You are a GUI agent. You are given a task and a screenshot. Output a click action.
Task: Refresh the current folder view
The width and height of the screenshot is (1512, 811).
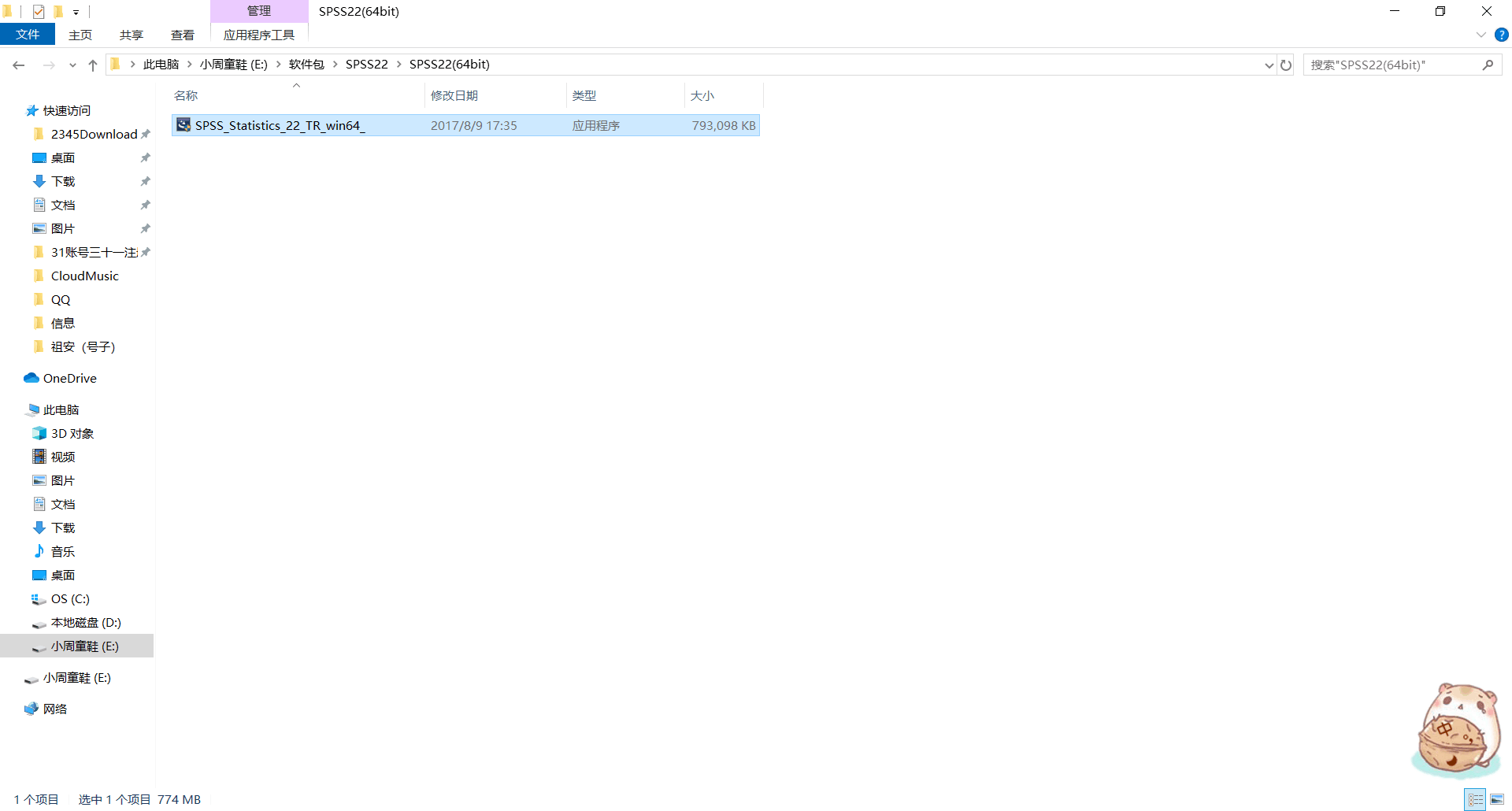(1286, 65)
